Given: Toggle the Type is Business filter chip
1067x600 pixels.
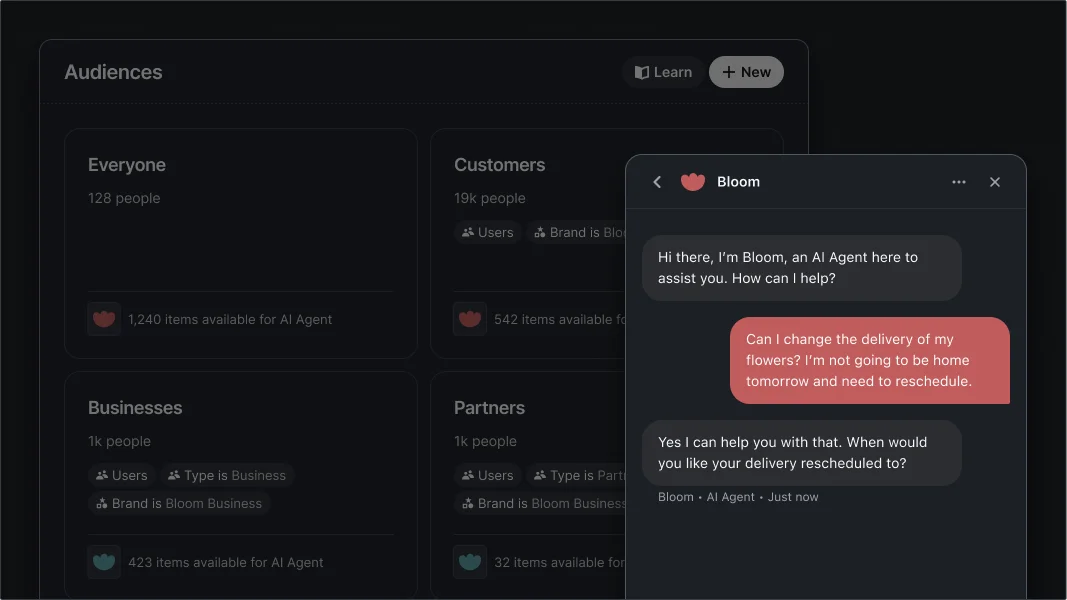Looking at the screenshot, I should tap(227, 475).
